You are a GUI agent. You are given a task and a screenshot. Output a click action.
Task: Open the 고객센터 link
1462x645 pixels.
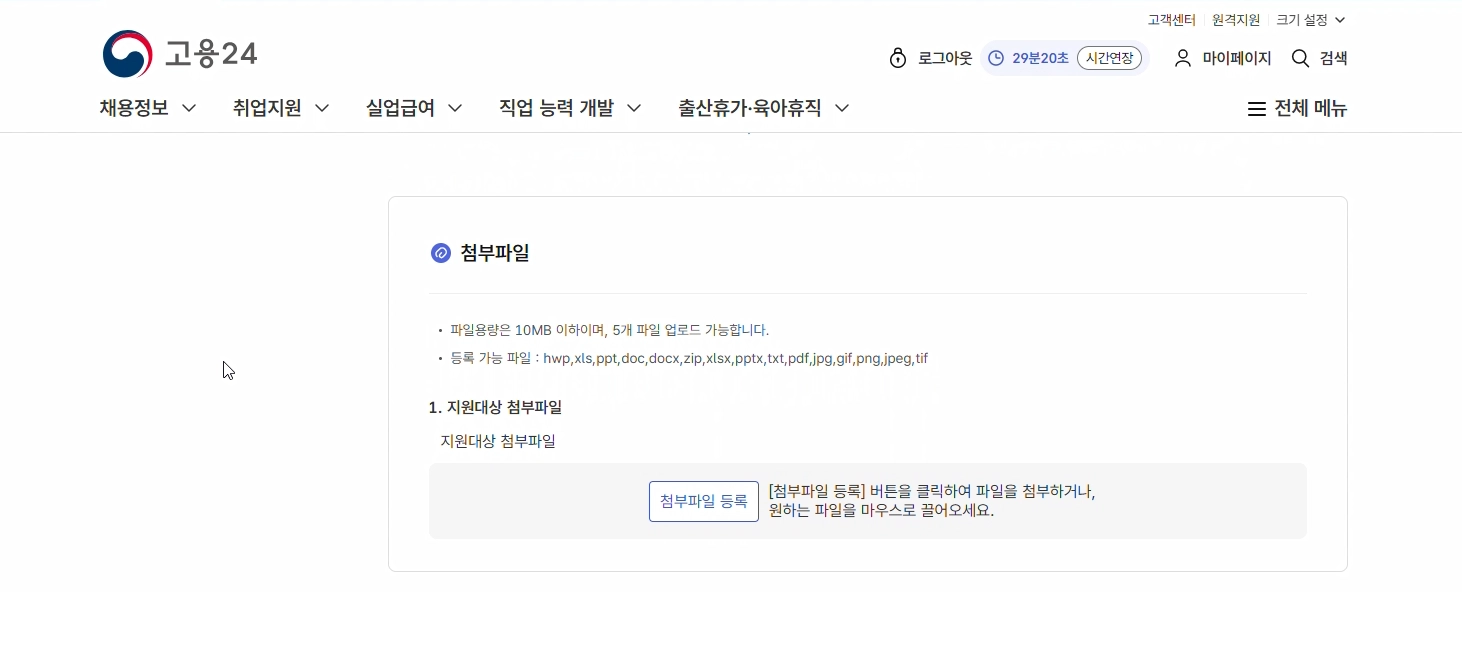[1171, 20]
